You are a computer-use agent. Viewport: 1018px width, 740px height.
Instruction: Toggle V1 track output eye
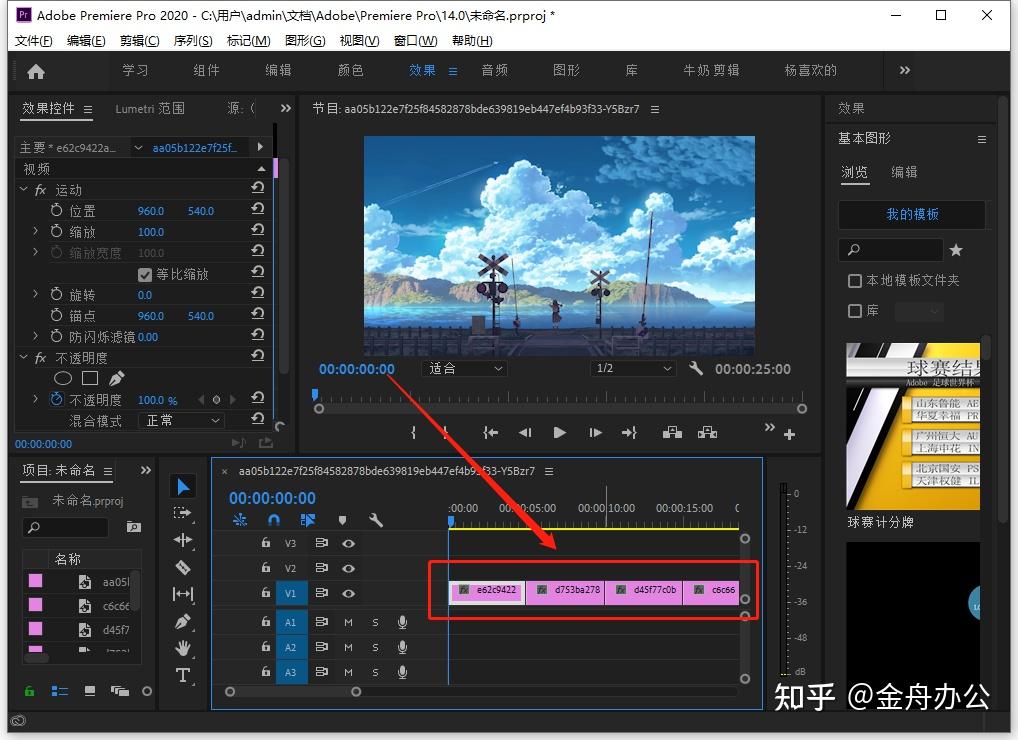(349, 593)
